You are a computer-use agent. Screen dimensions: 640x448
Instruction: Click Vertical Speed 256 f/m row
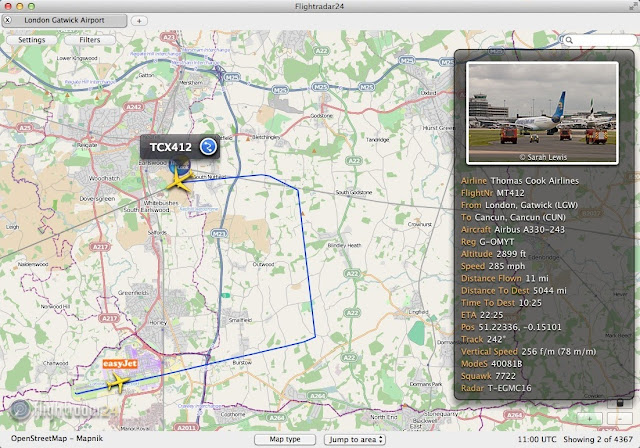pyautogui.click(x=529, y=352)
